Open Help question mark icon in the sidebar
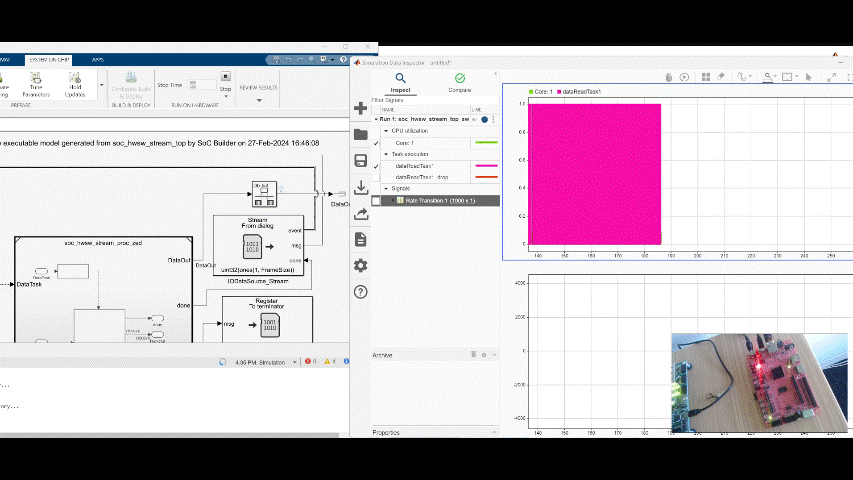 (361, 292)
